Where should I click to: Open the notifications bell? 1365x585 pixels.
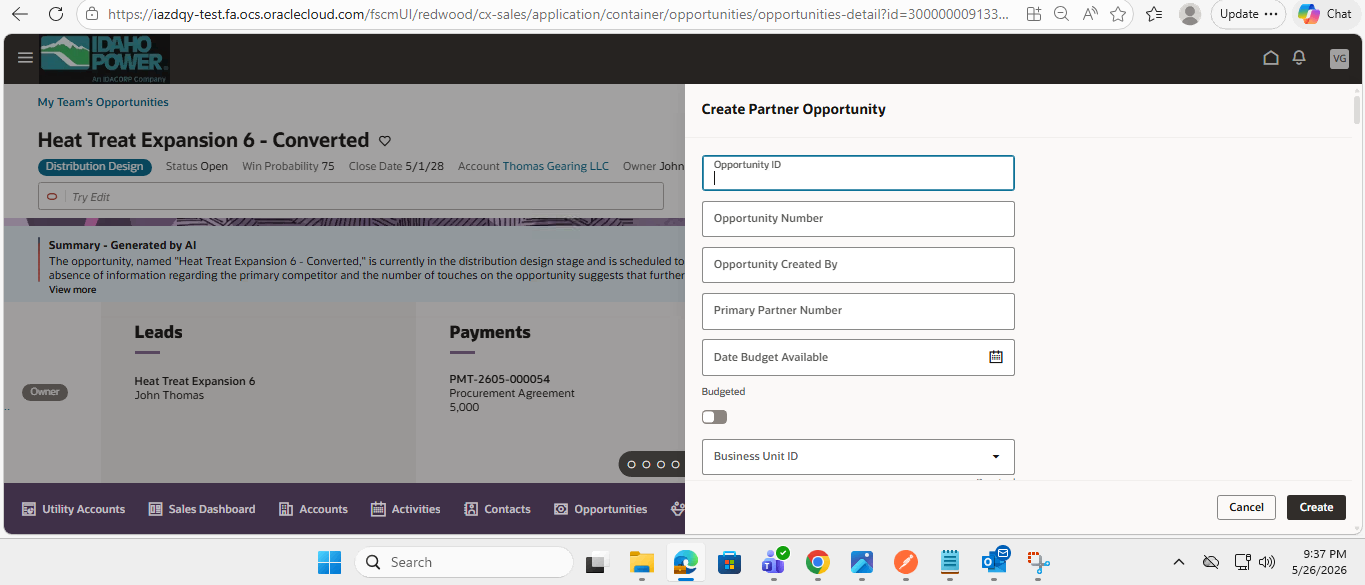[1299, 58]
